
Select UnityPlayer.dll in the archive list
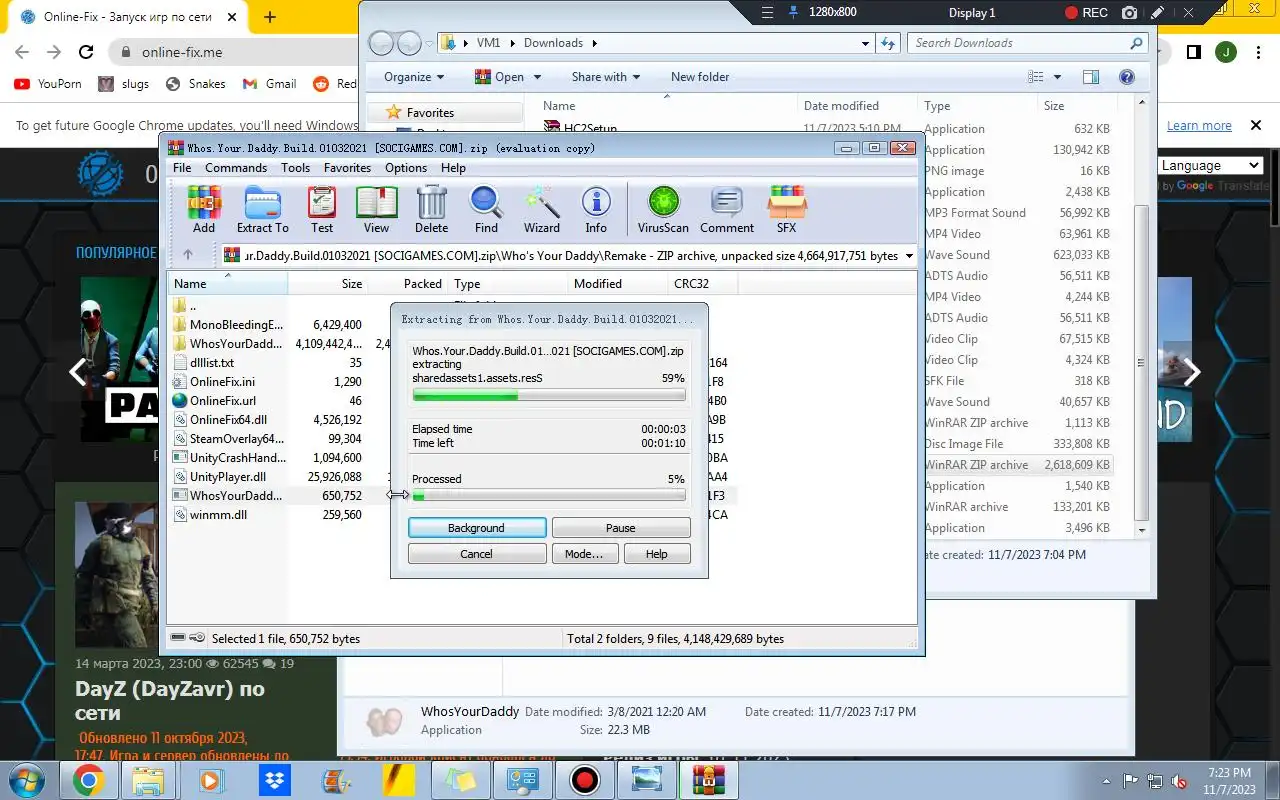coord(228,477)
